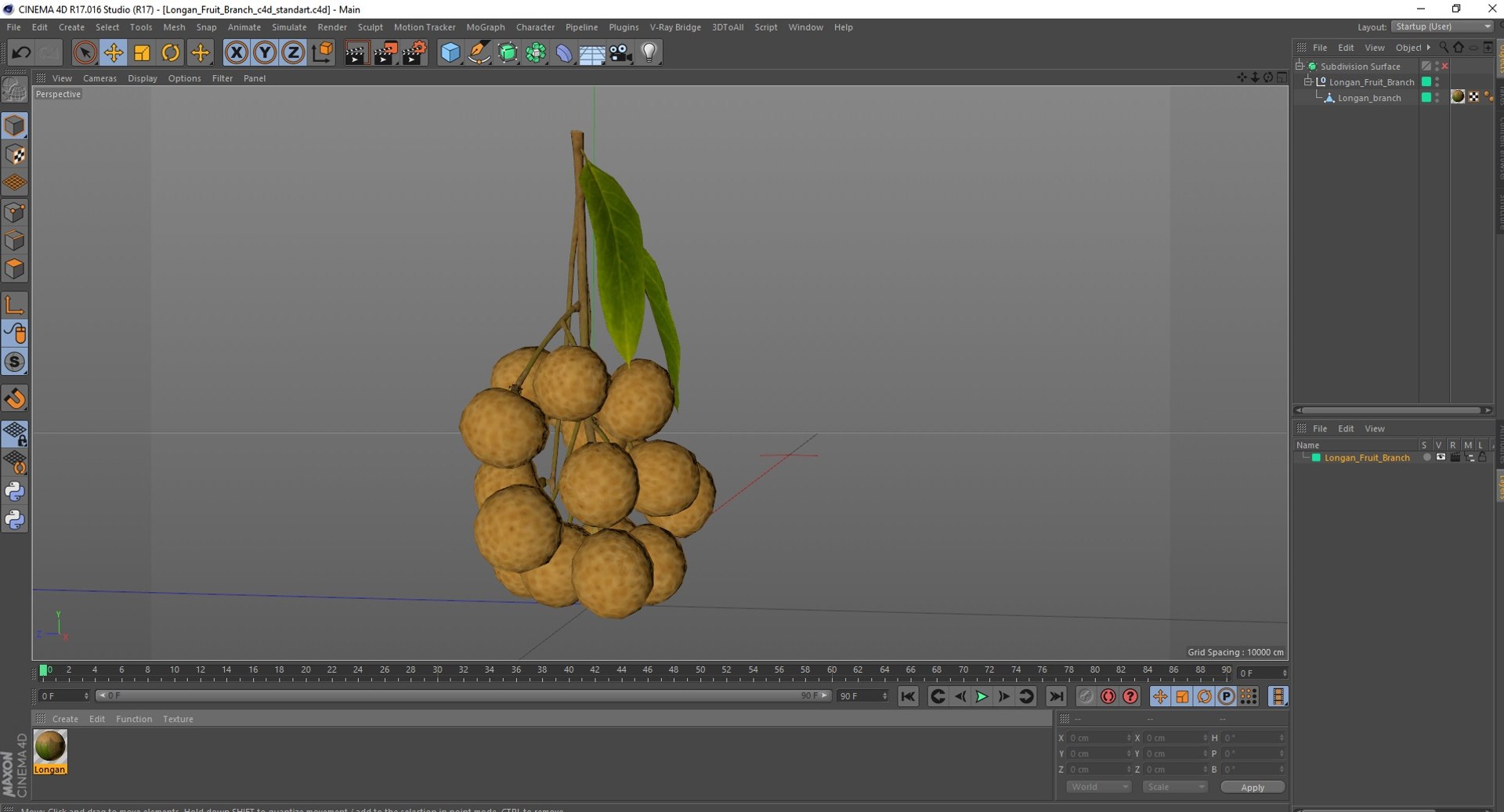Click Make Editable icon in left toolbar

click(15, 90)
